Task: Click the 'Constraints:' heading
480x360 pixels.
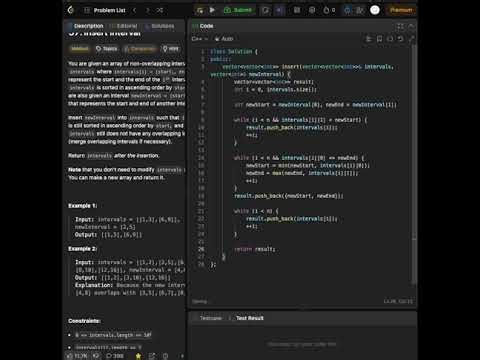Action: 84,321
